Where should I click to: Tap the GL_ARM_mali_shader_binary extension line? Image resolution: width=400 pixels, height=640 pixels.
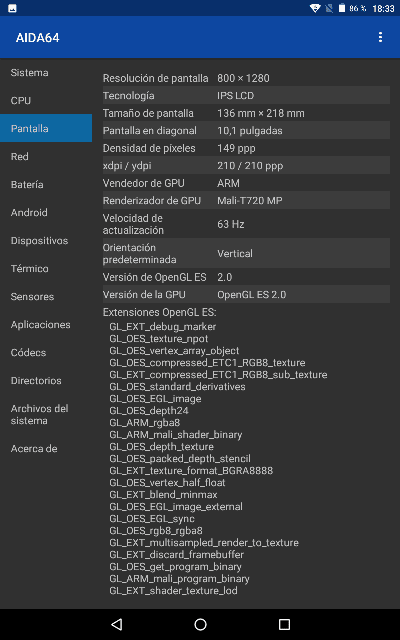tap(176, 435)
